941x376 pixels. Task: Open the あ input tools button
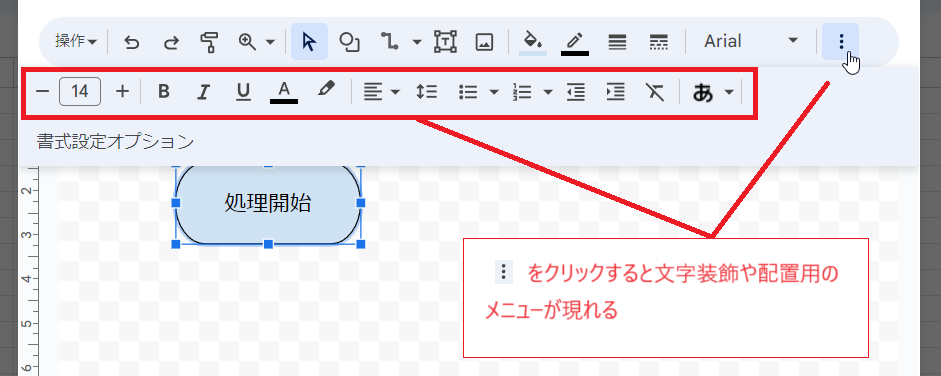[703, 92]
